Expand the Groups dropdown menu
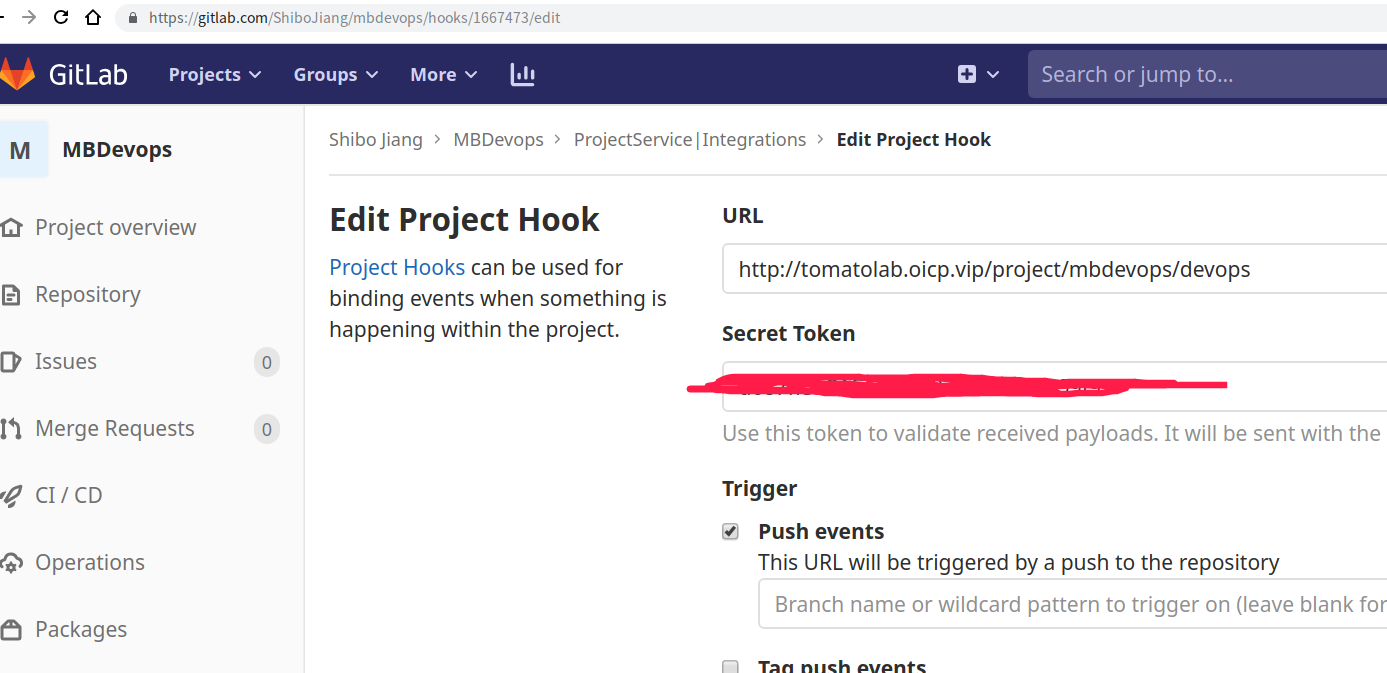Viewport: 1387px width, 673px height. tap(336, 74)
